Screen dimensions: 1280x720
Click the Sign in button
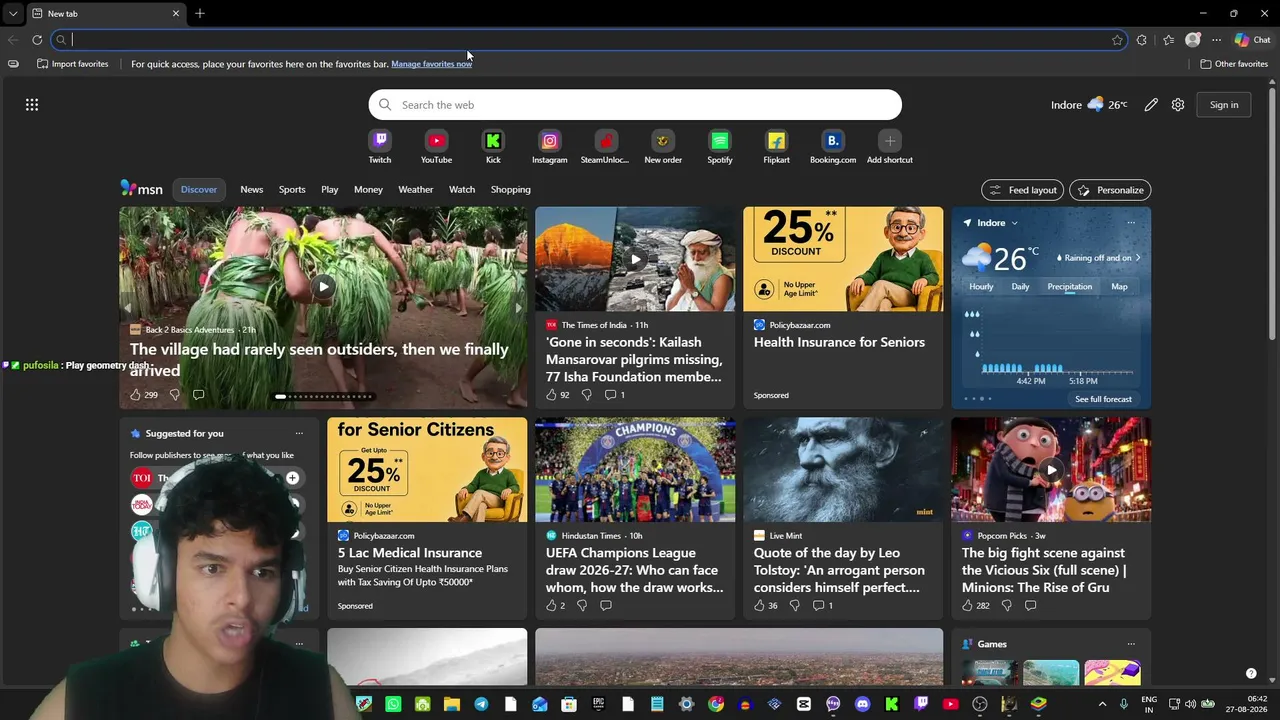pos(1224,105)
